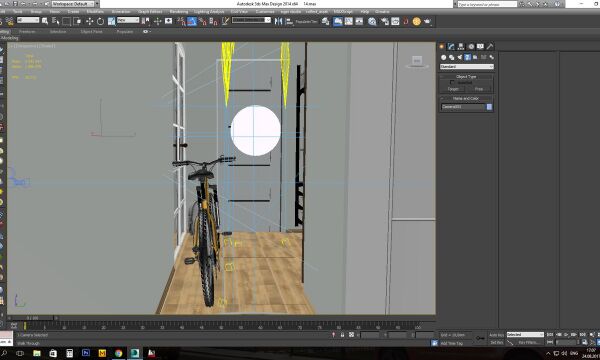Select the Lights category icon

460,57
